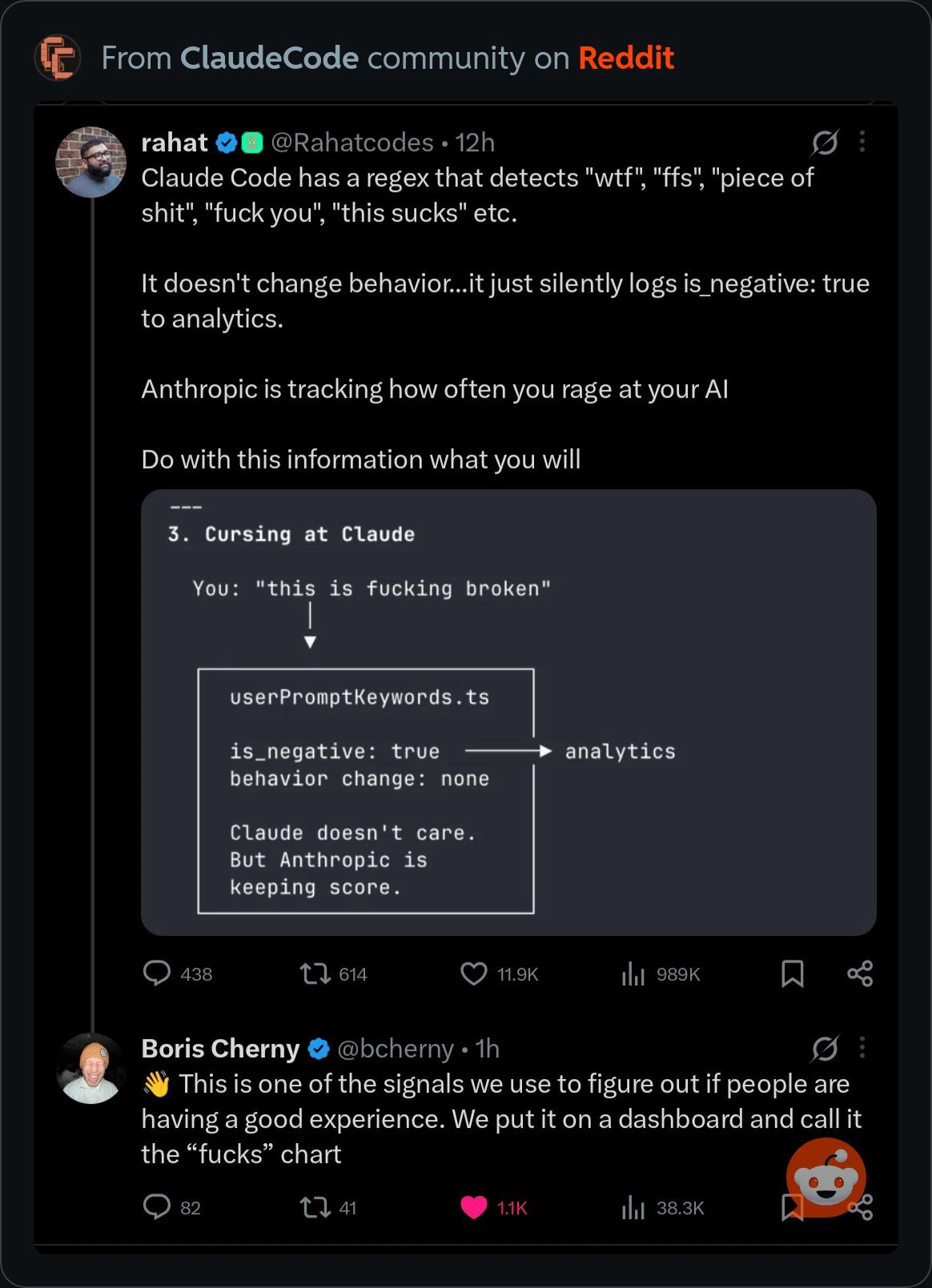Open more options menu on rahat's tweet
932x1288 pixels.
[x=862, y=142]
